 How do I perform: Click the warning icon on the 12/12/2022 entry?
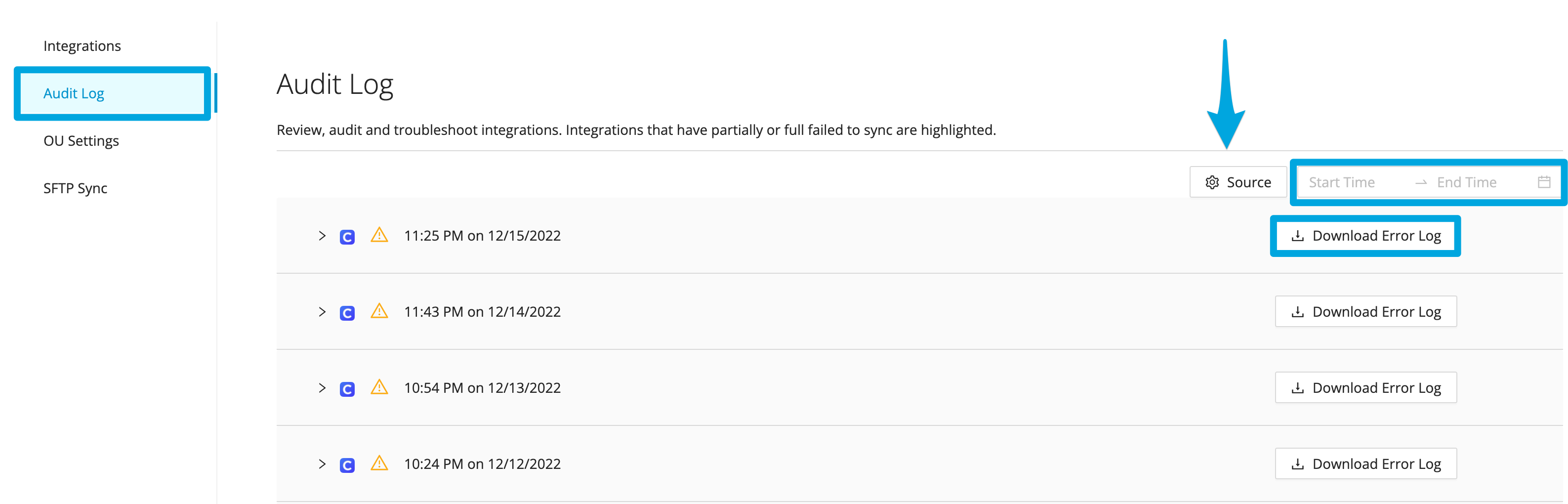(379, 464)
